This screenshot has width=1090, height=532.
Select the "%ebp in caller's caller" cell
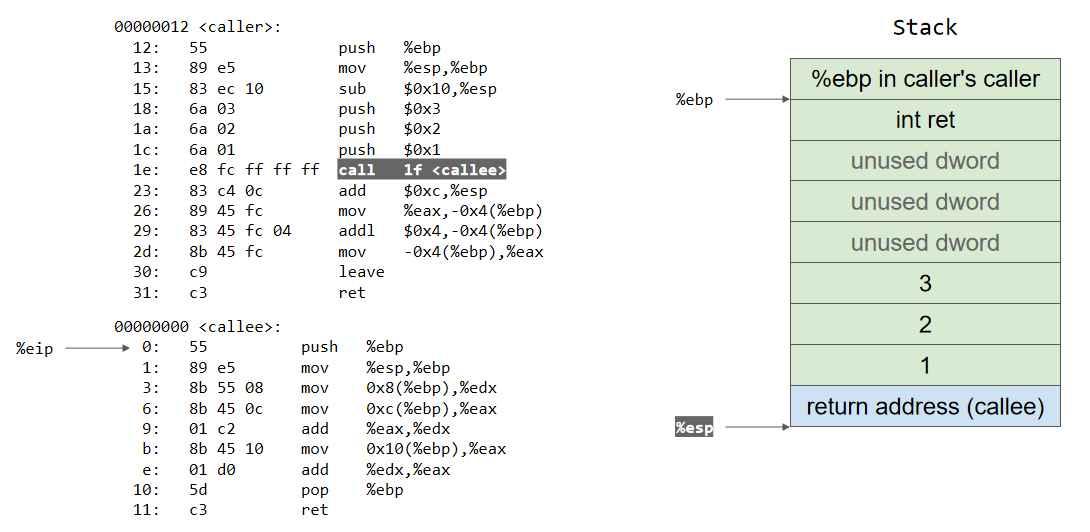924,79
